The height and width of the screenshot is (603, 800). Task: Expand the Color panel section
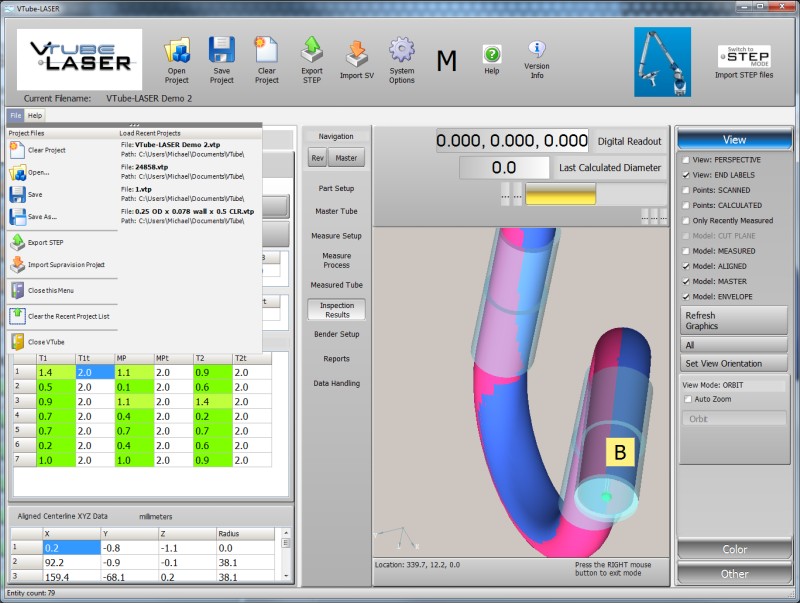tap(735, 550)
